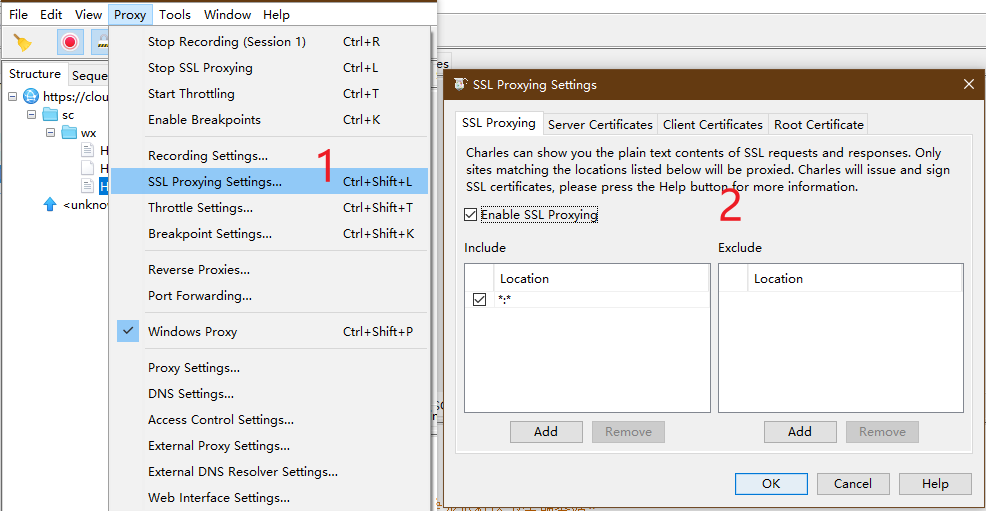
Task: Switch to the Structure tab
Action: click(35, 74)
